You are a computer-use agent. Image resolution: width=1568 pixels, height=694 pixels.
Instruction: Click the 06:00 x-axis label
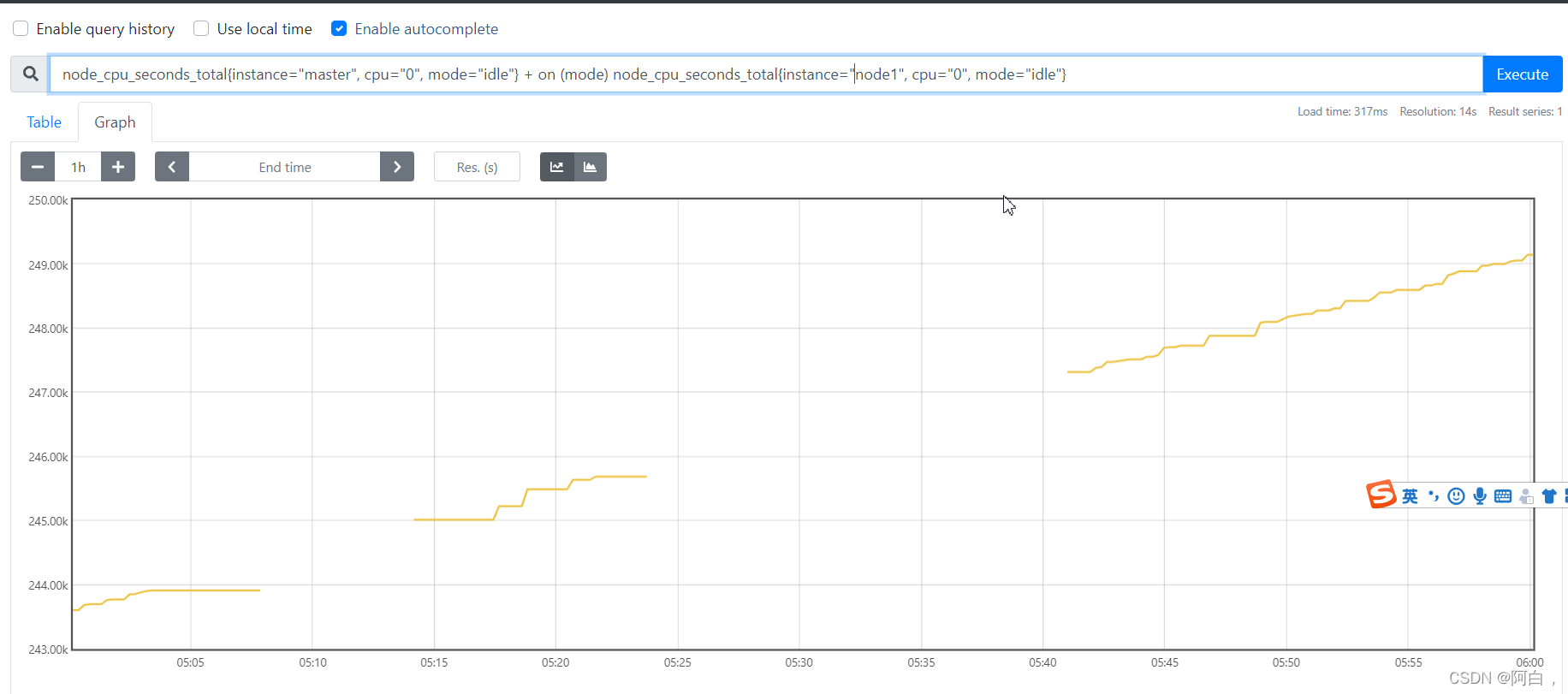pos(1529,662)
